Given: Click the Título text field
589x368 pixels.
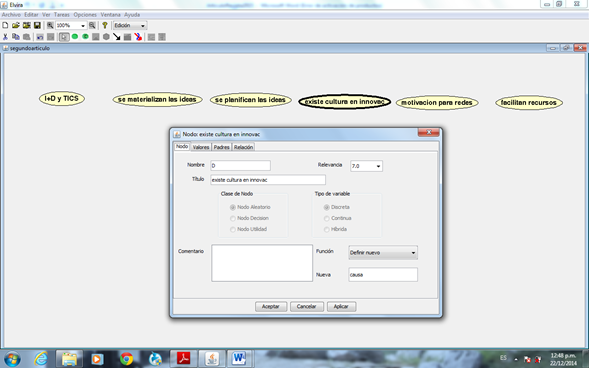Looking at the screenshot, I should pyautogui.click(x=268, y=180).
